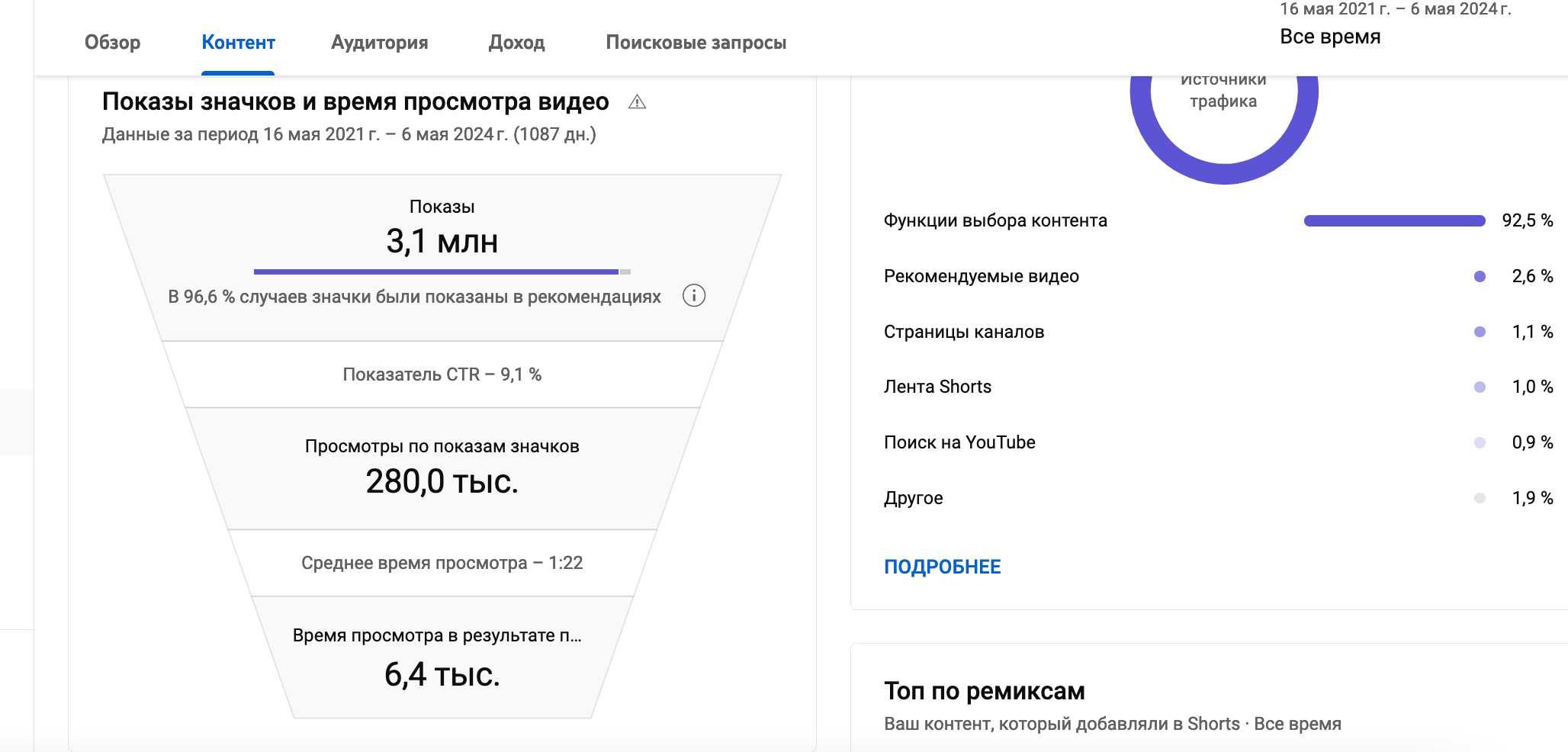Click the Рекомендуемые видео label
This screenshot has height=752, width=1568.
tap(982, 276)
